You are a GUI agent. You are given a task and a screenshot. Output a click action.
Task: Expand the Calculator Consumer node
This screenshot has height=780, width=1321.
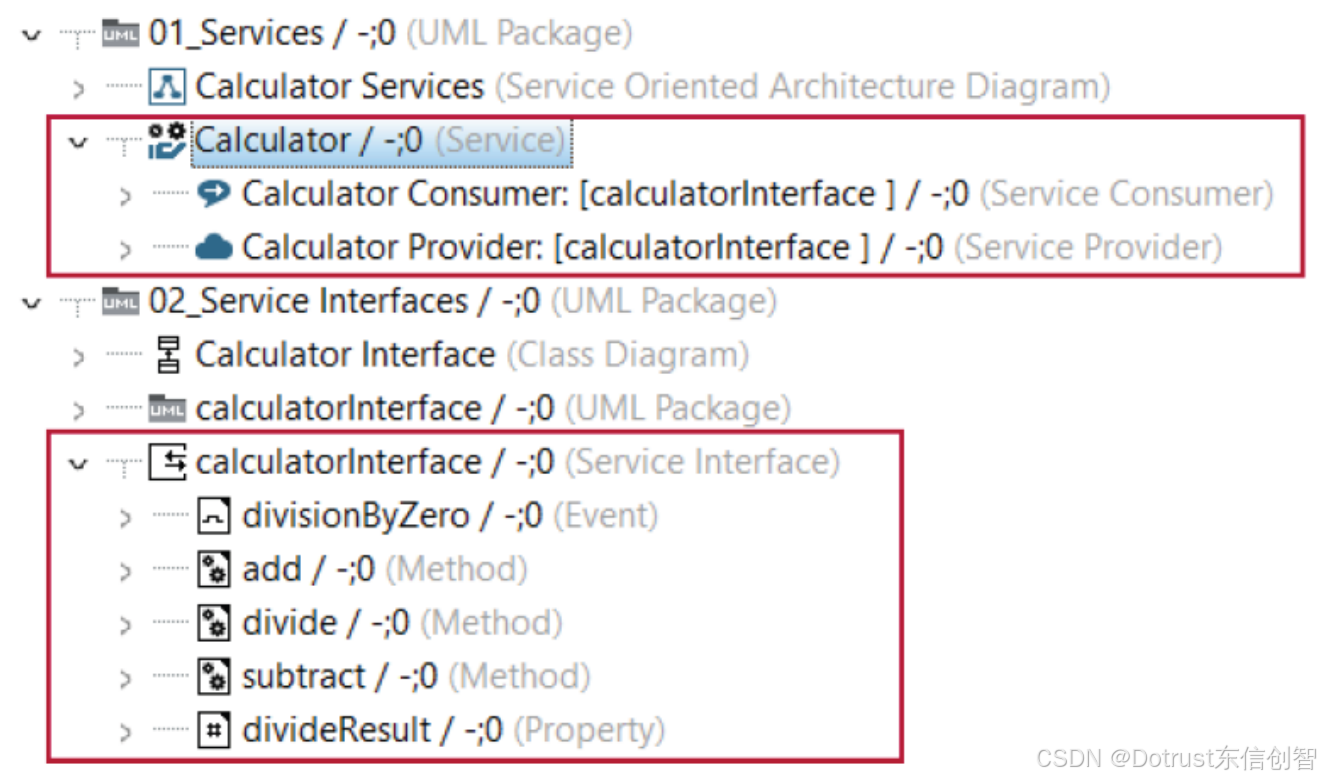124,195
